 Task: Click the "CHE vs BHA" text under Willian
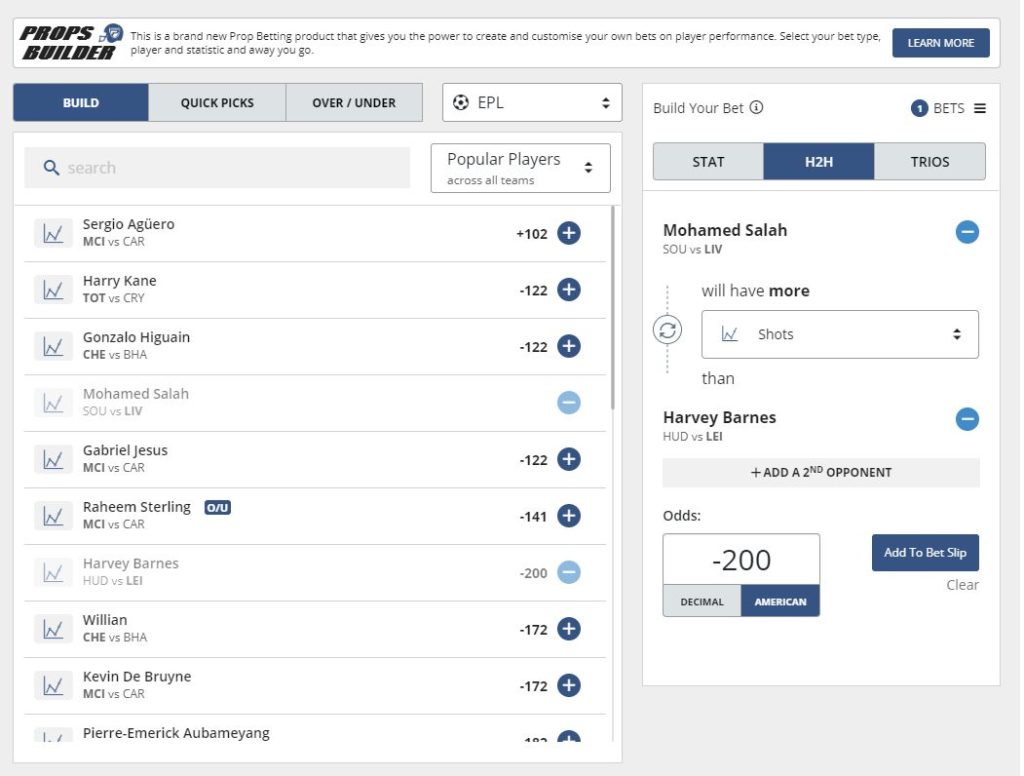[x=115, y=637]
